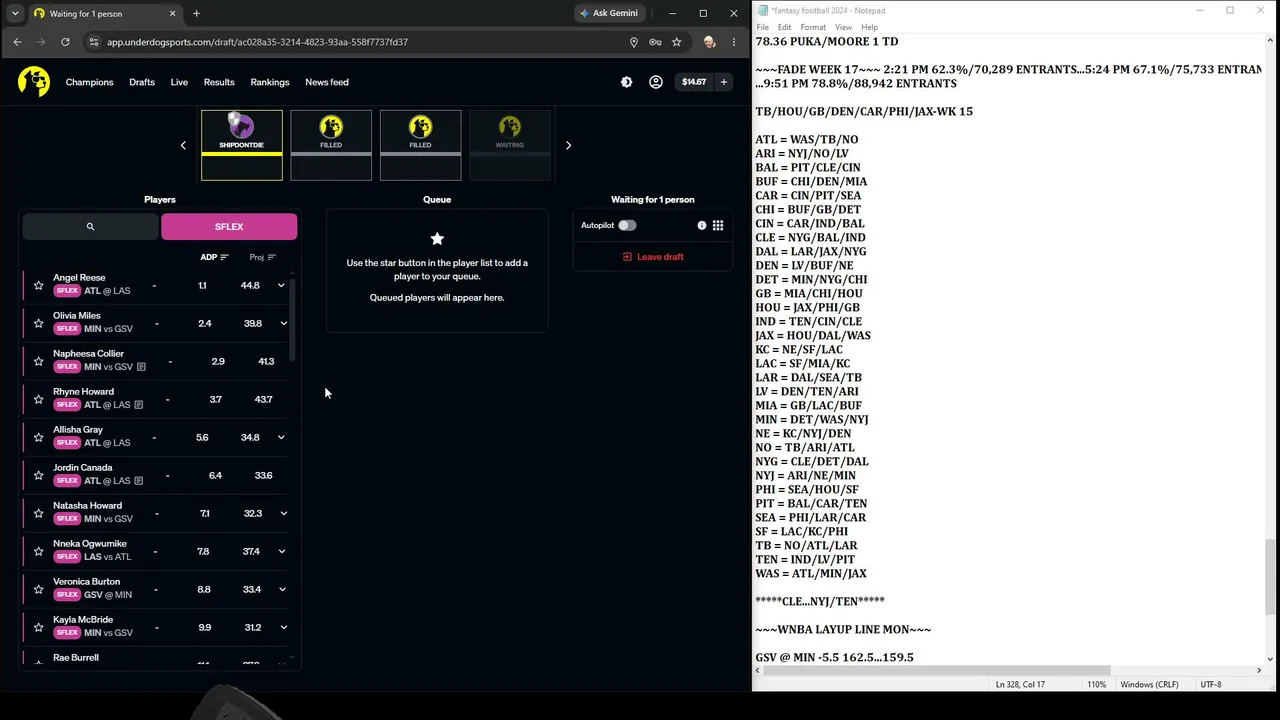1280x720 pixels.
Task: Expand Natasha Howard player details
Action: click(x=283, y=513)
